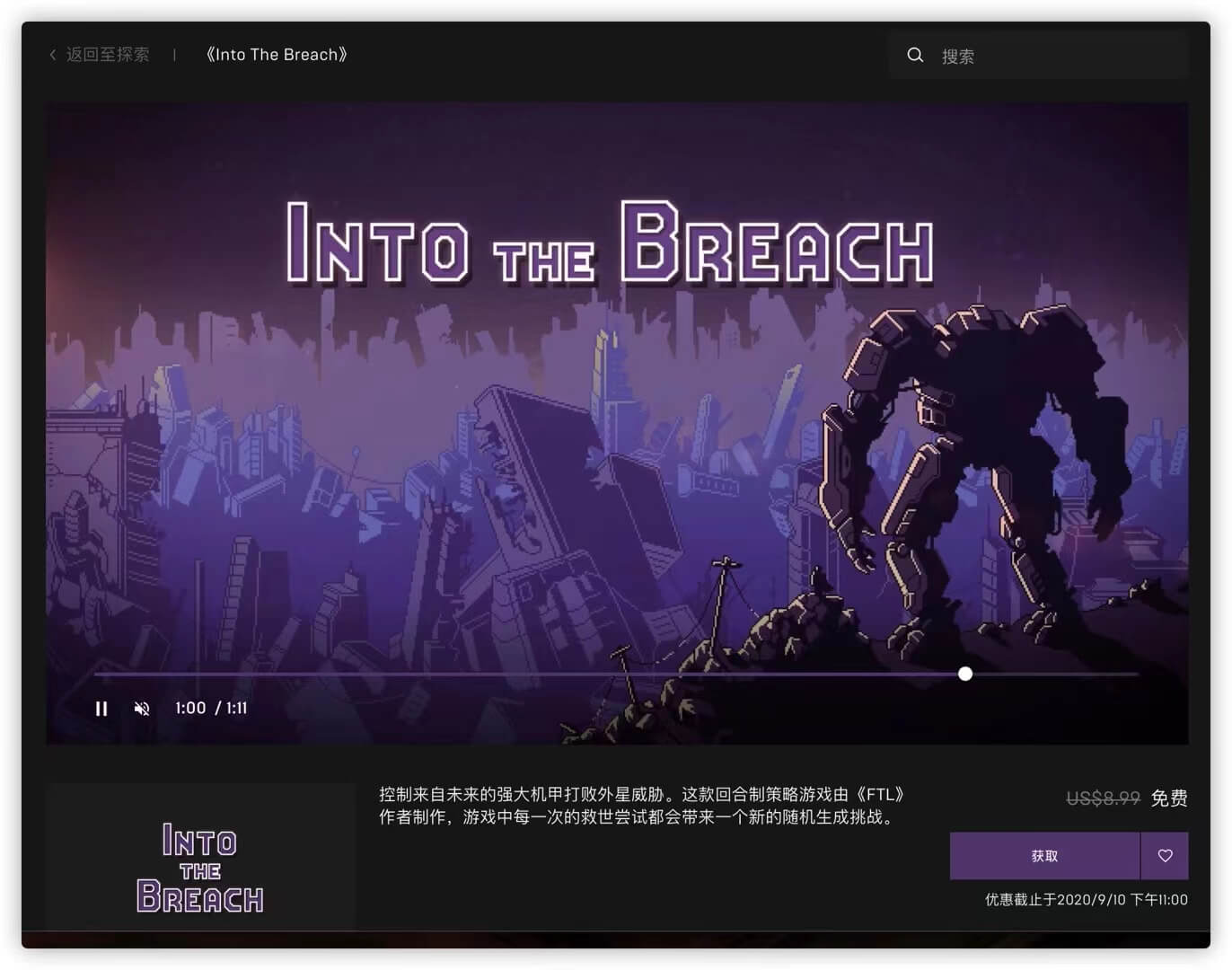Go back via 返回至探索 link
Viewport: 1232px width, 970px height.
coord(107,55)
